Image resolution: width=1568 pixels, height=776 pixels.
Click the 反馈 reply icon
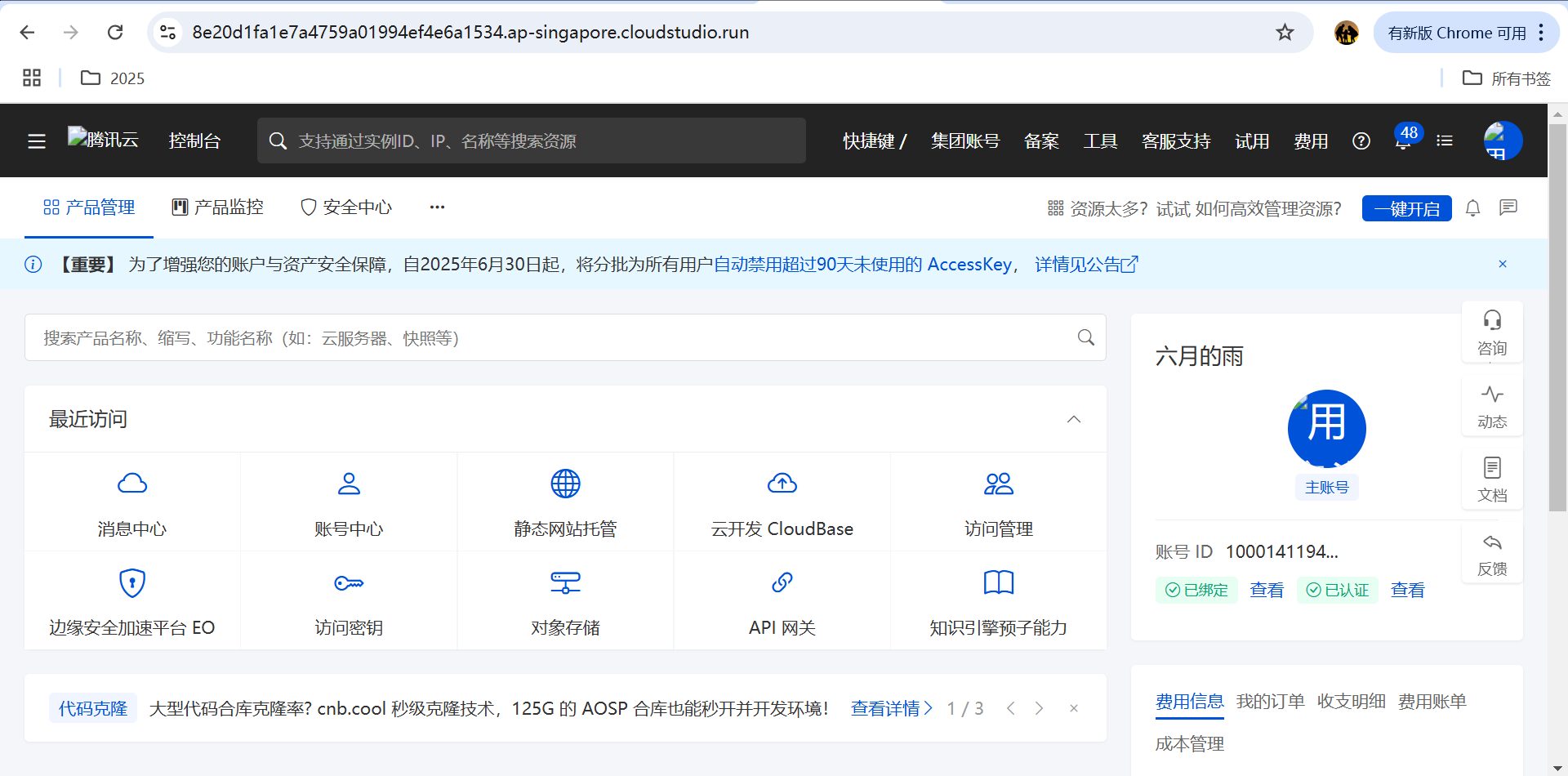click(x=1492, y=542)
